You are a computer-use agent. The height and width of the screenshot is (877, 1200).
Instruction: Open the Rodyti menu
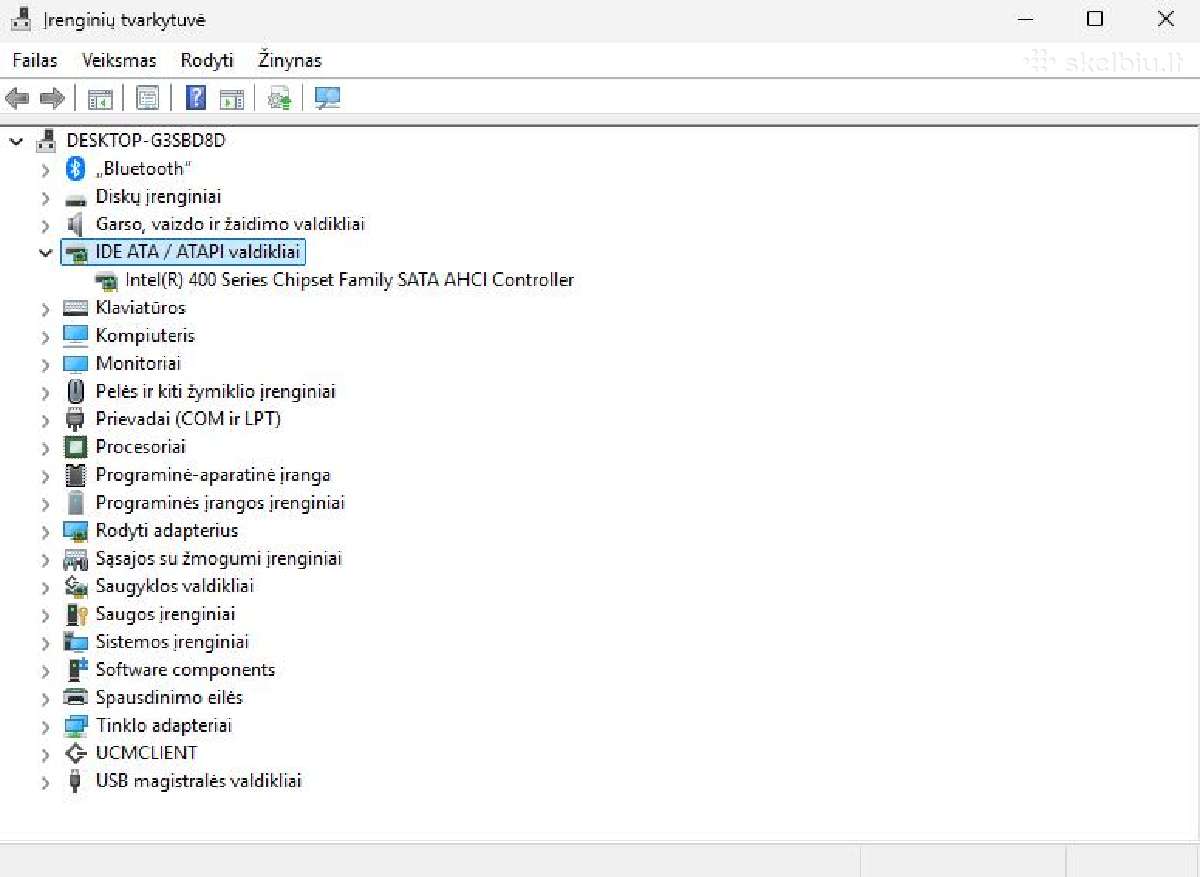(x=207, y=60)
